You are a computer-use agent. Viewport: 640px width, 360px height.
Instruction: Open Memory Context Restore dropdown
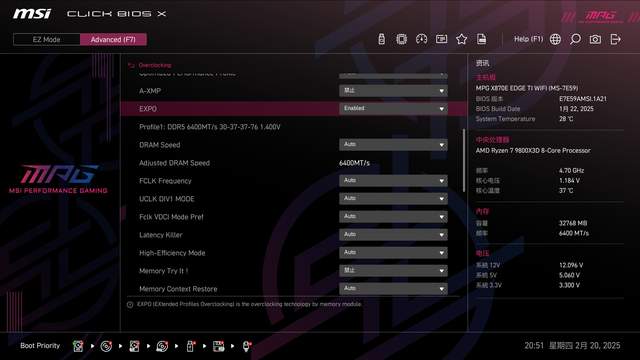[393, 289]
